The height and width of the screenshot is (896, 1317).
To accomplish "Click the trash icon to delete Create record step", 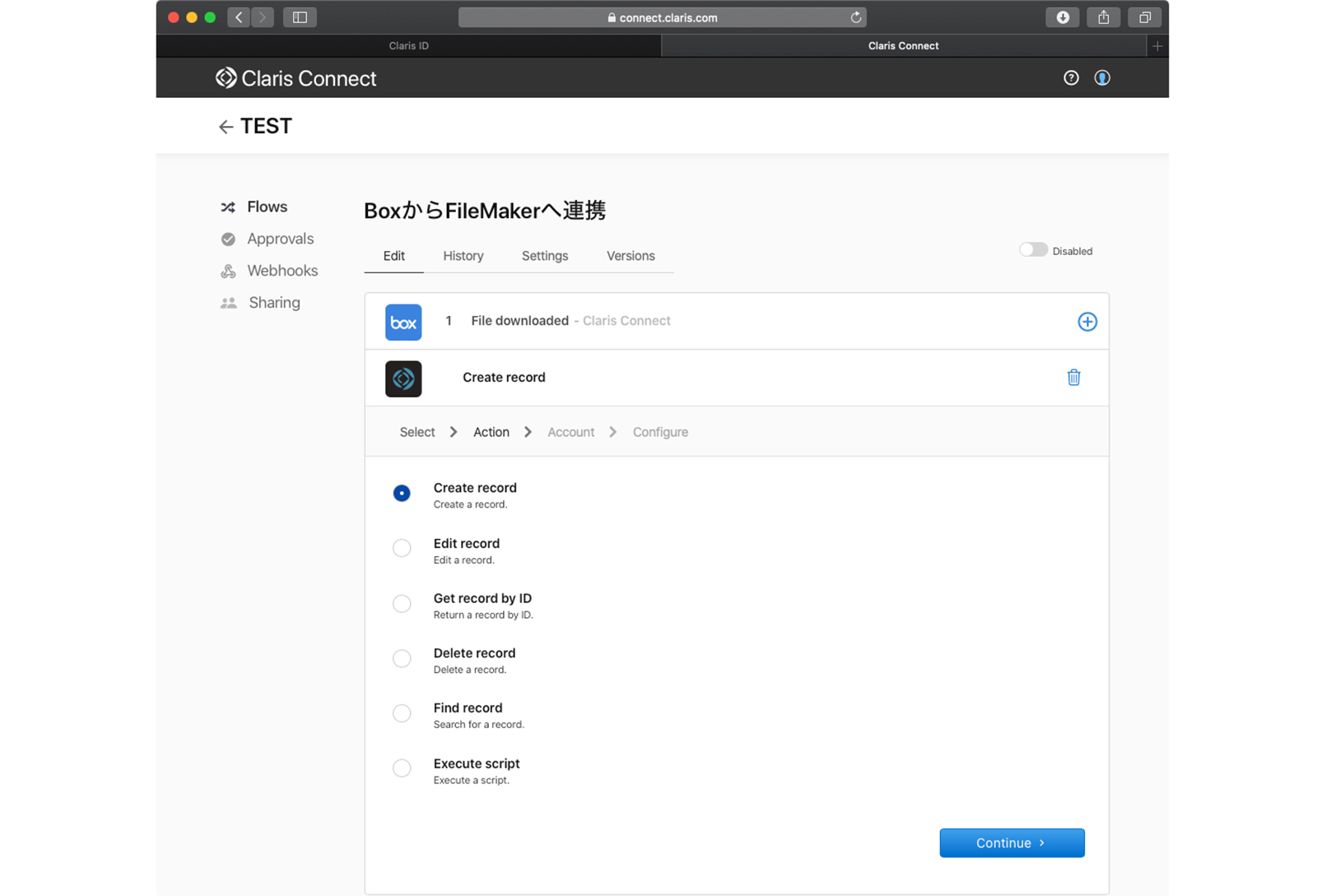I will (x=1073, y=378).
